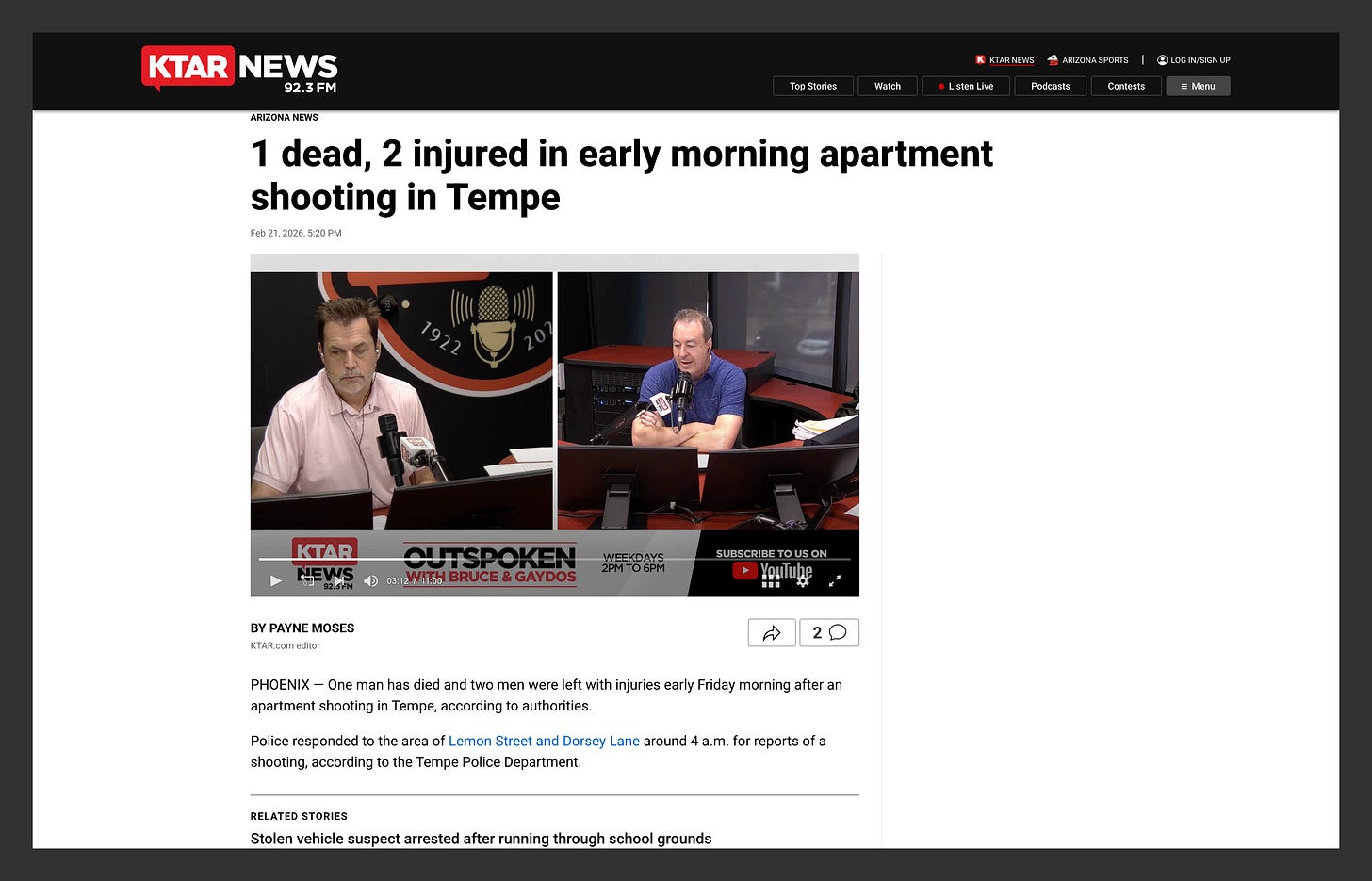Click Listen Live button
This screenshot has height=881, width=1372.
click(966, 86)
